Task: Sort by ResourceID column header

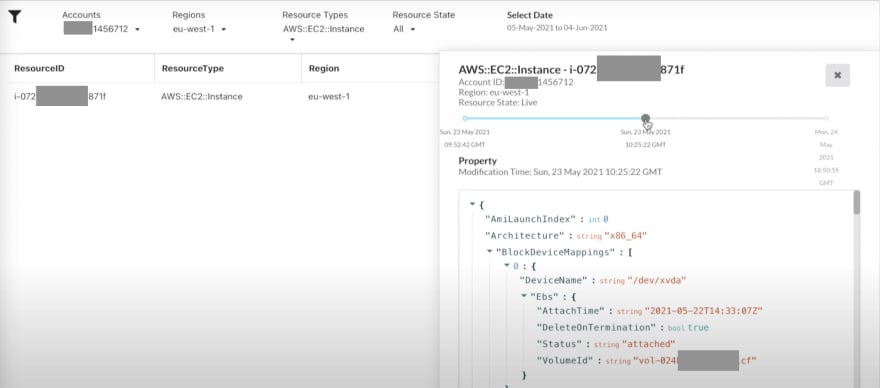Action: [39, 69]
